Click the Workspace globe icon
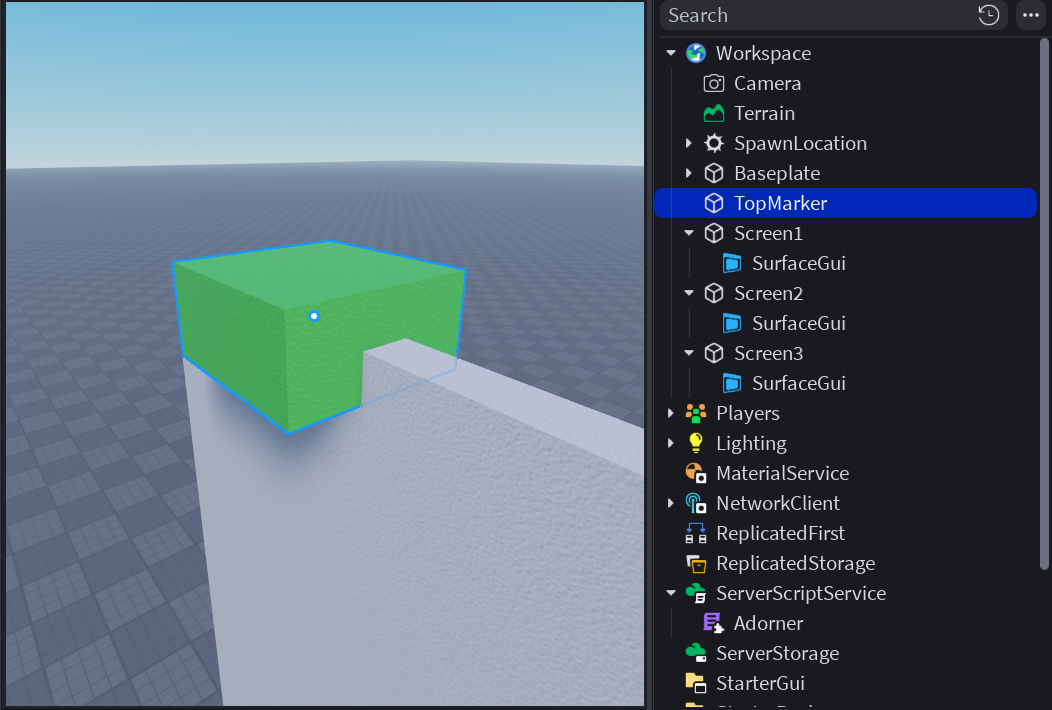Viewport: 1052px width, 710px height. coord(696,53)
